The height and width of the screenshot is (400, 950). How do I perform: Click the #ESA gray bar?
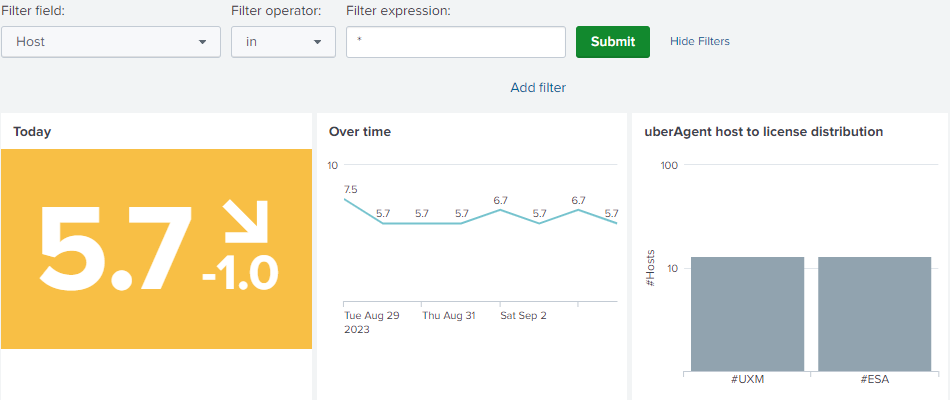click(x=875, y=313)
